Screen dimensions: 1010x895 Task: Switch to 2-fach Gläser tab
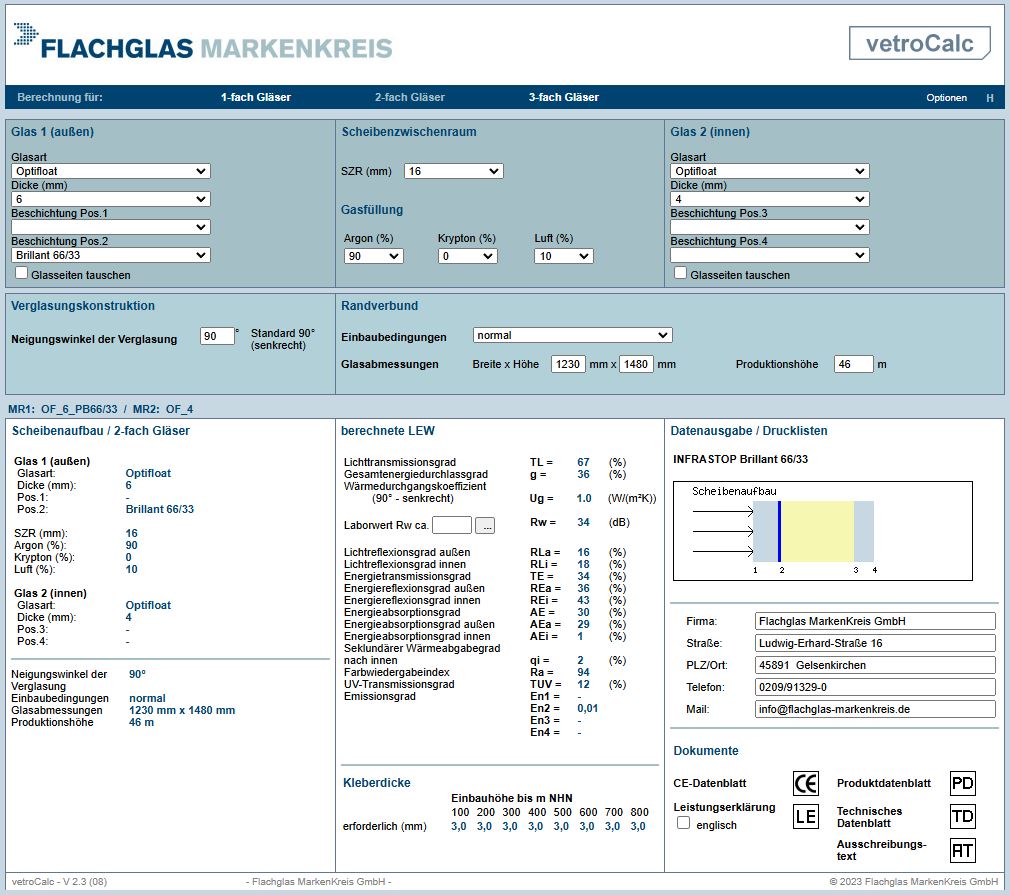point(410,97)
